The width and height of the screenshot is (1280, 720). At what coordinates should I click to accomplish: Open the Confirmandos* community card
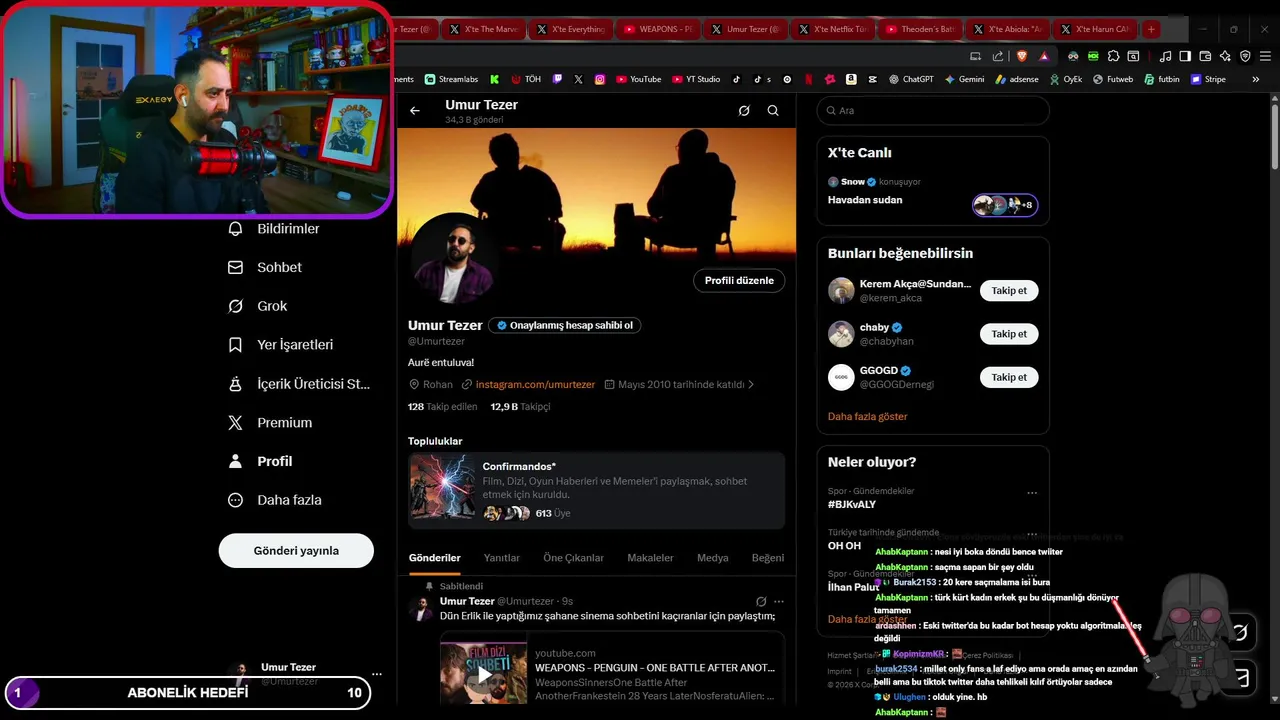tap(596, 490)
